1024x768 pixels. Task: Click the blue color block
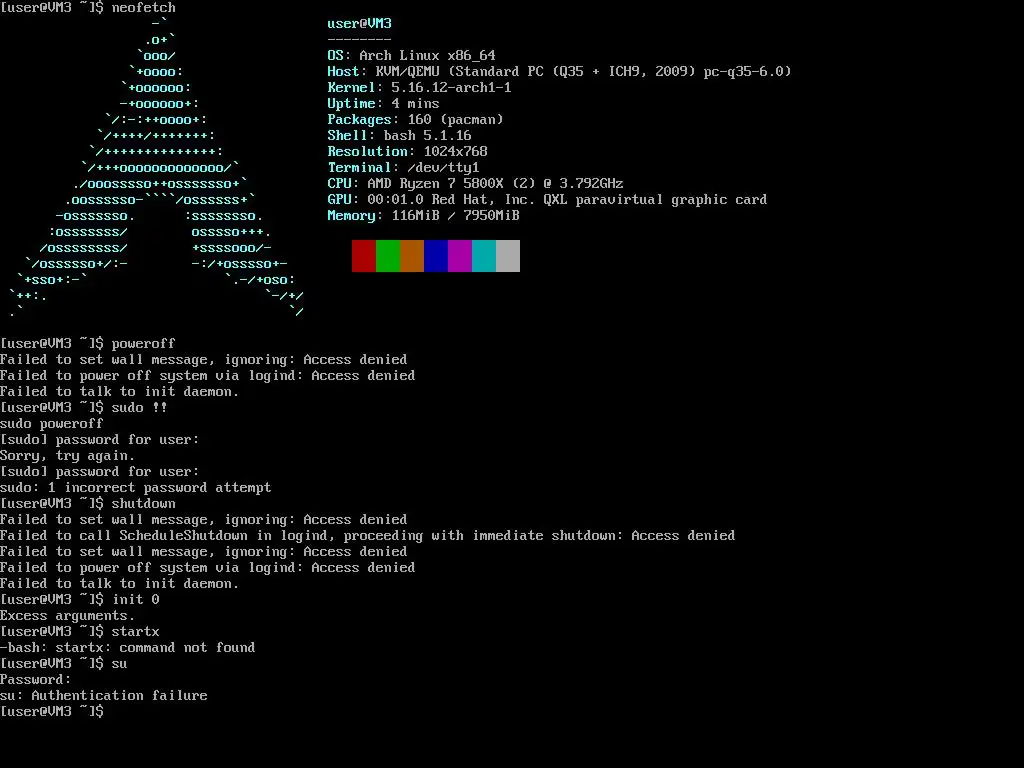coord(436,255)
